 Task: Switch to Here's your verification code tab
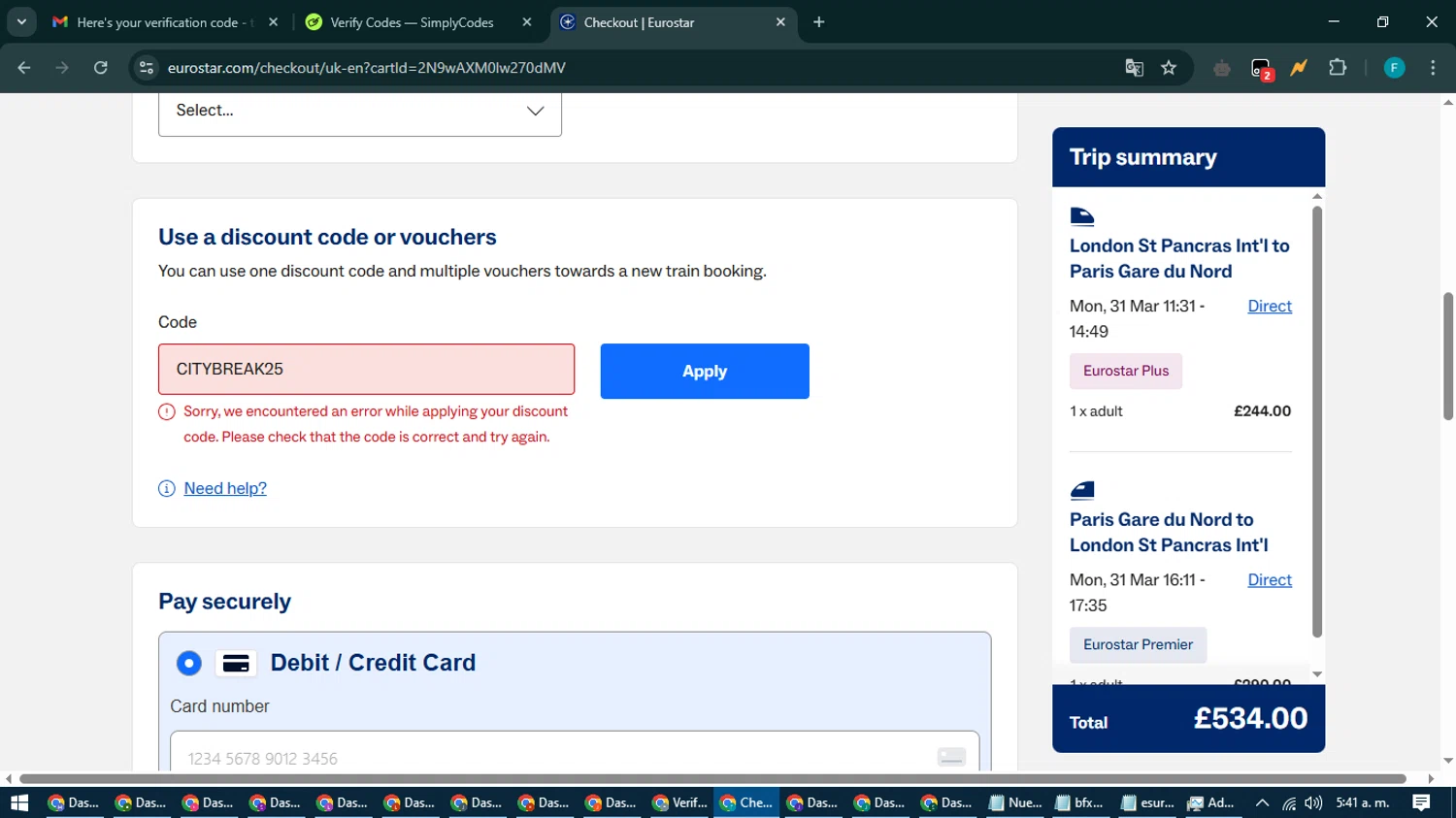165,22
